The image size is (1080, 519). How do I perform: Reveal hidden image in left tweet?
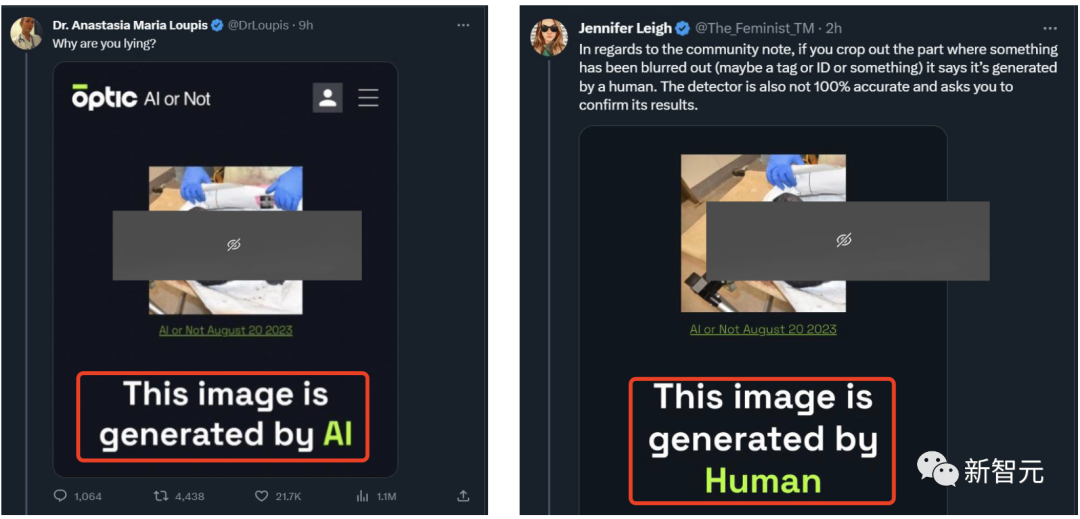(234, 245)
